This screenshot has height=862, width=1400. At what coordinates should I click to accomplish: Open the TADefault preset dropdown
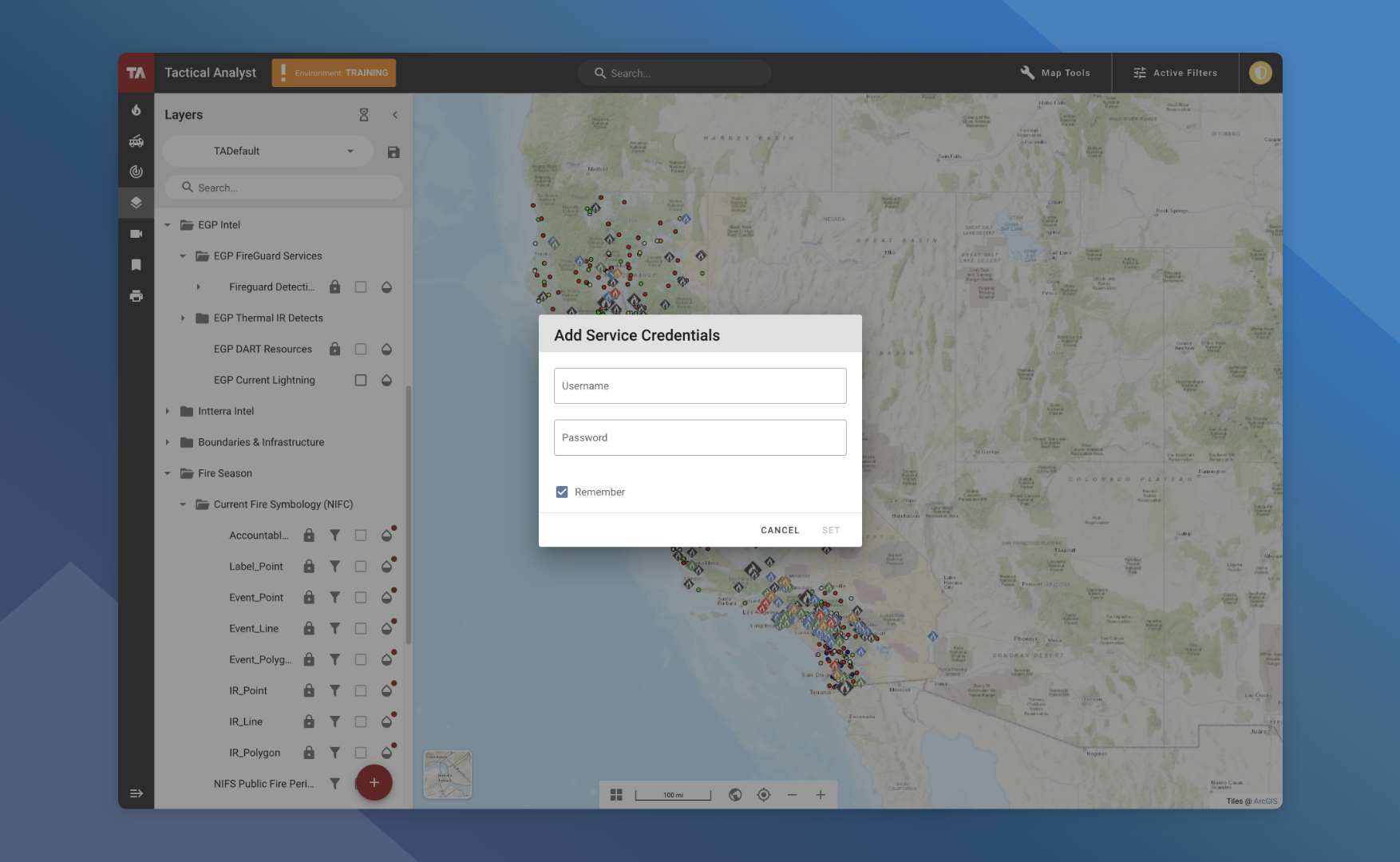(x=350, y=151)
